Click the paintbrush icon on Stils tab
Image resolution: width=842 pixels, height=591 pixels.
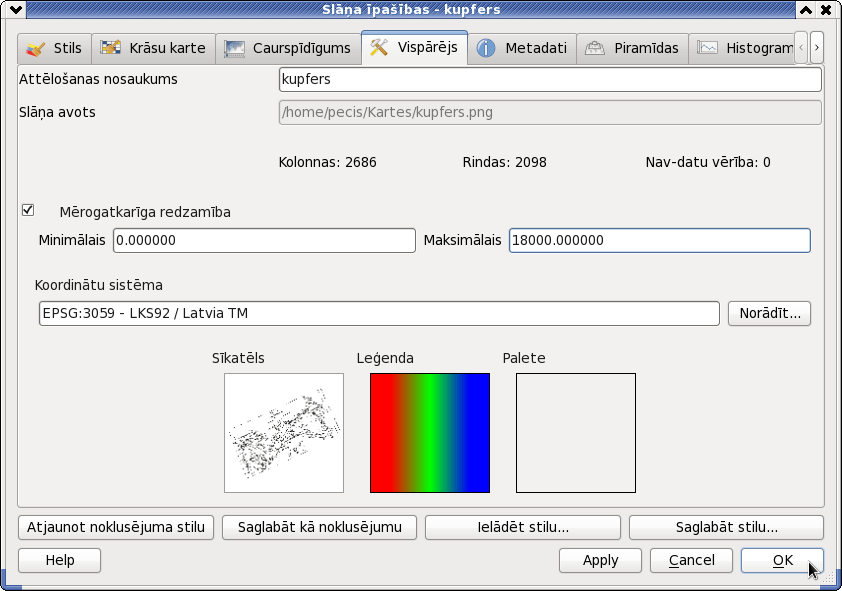point(35,48)
